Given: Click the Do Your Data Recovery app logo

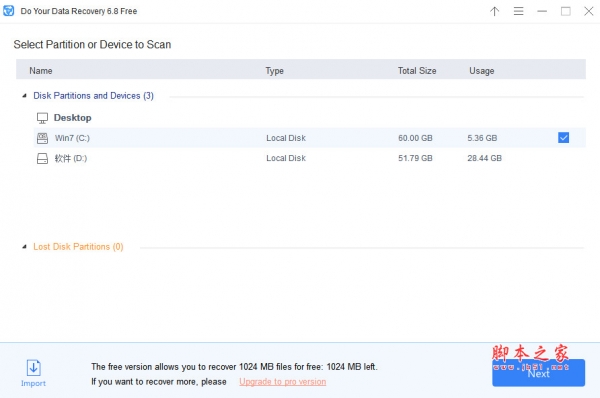Looking at the screenshot, I should point(8,11).
